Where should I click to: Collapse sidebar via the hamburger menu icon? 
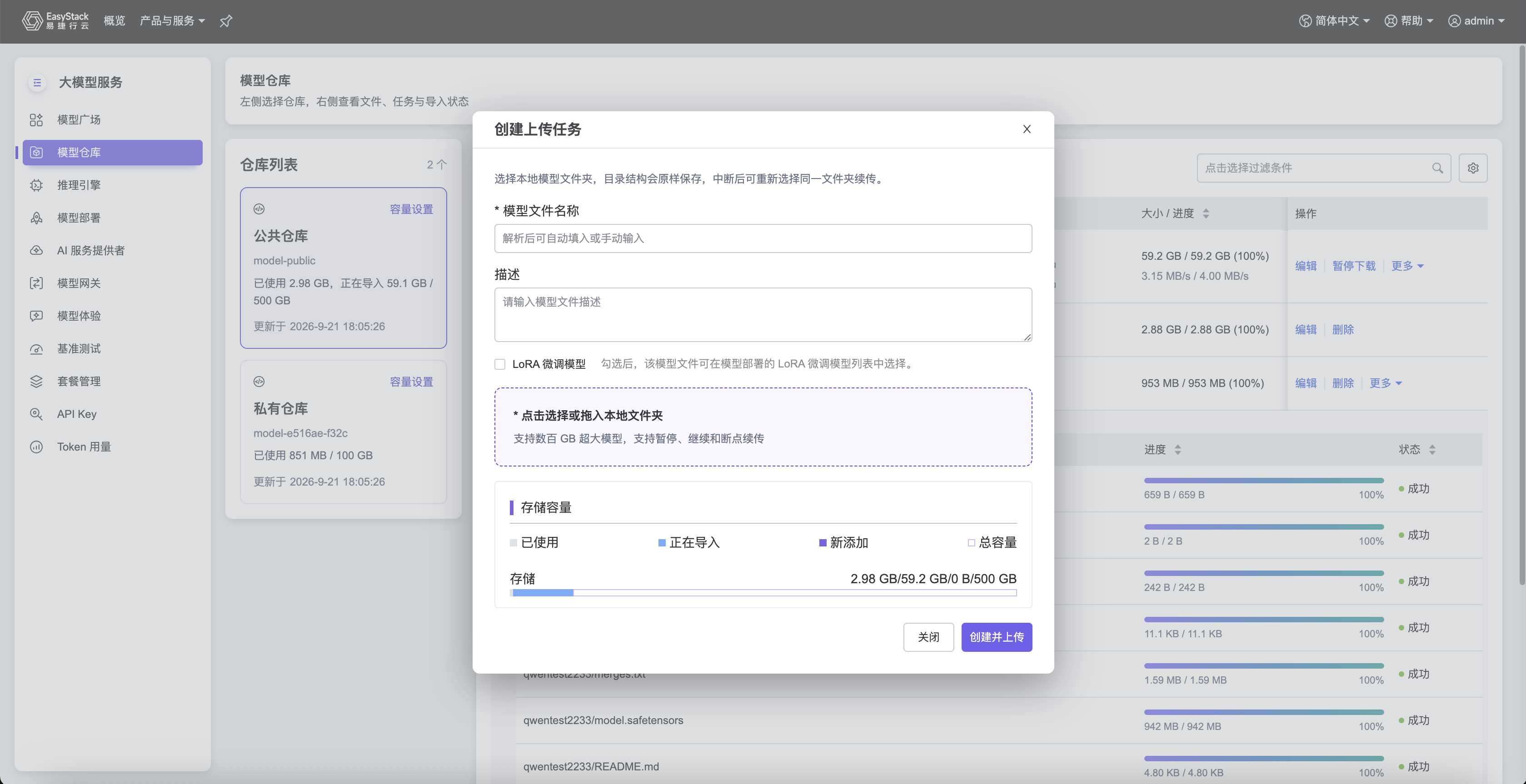37,82
